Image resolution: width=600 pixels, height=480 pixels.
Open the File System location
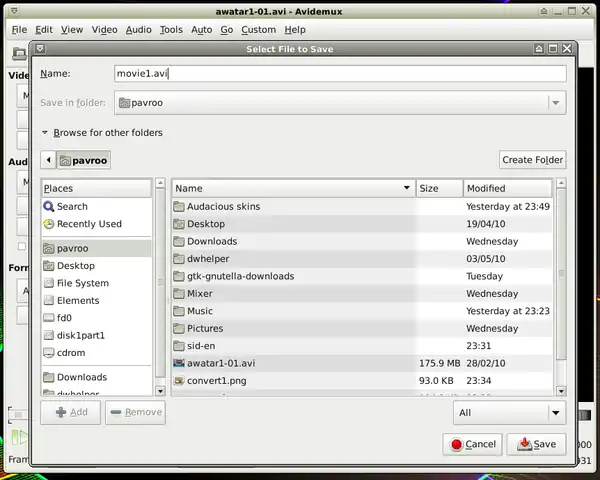[82, 283]
